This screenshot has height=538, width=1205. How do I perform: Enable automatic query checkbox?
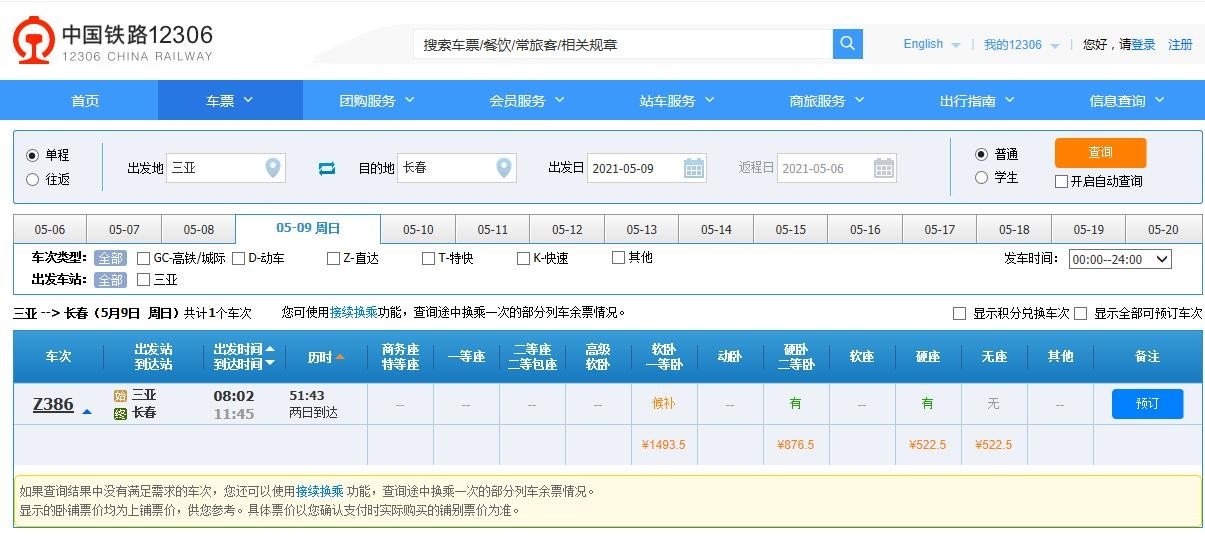[x=1062, y=181]
